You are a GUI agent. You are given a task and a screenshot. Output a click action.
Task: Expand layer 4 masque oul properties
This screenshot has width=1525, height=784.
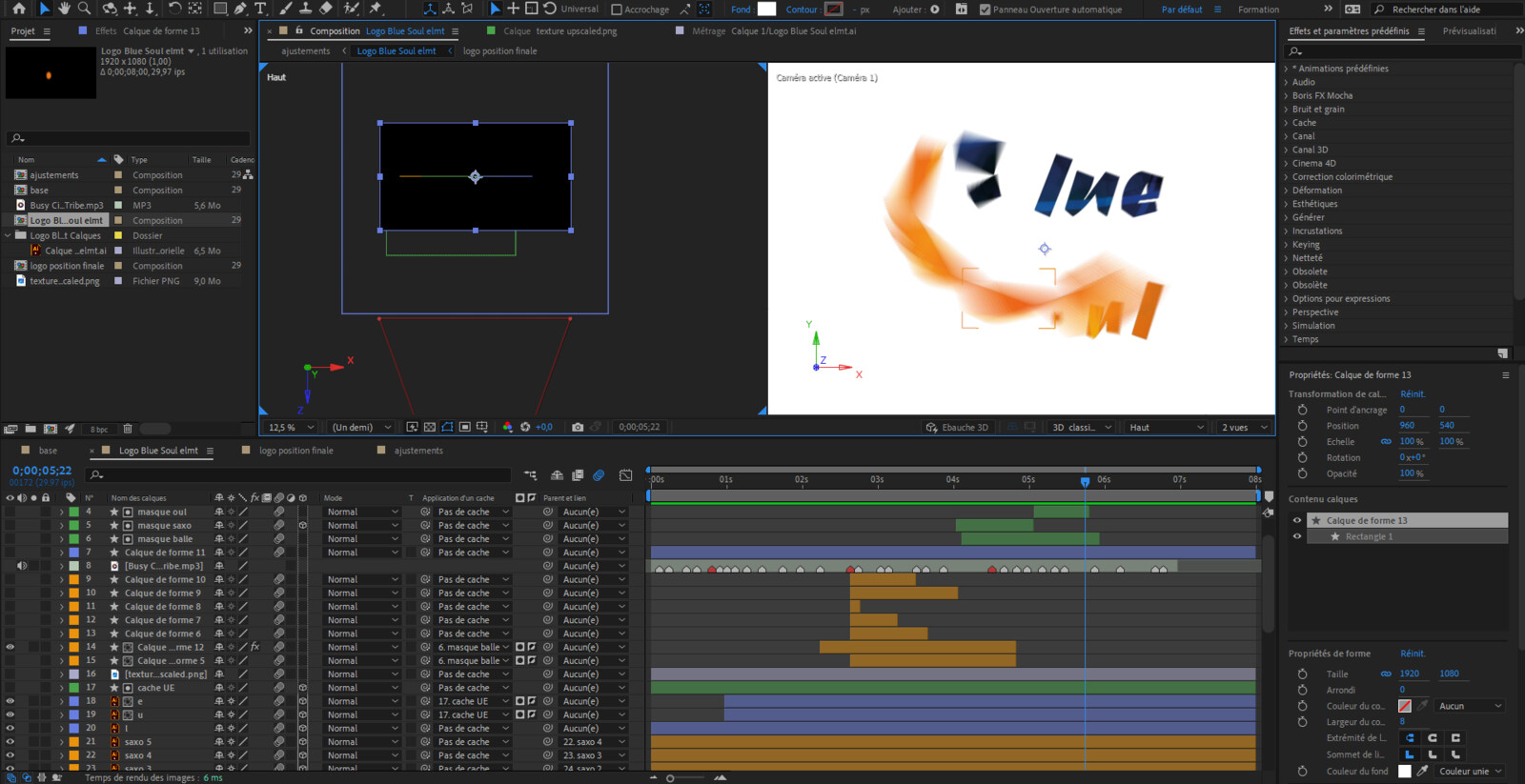coord(62,512)
